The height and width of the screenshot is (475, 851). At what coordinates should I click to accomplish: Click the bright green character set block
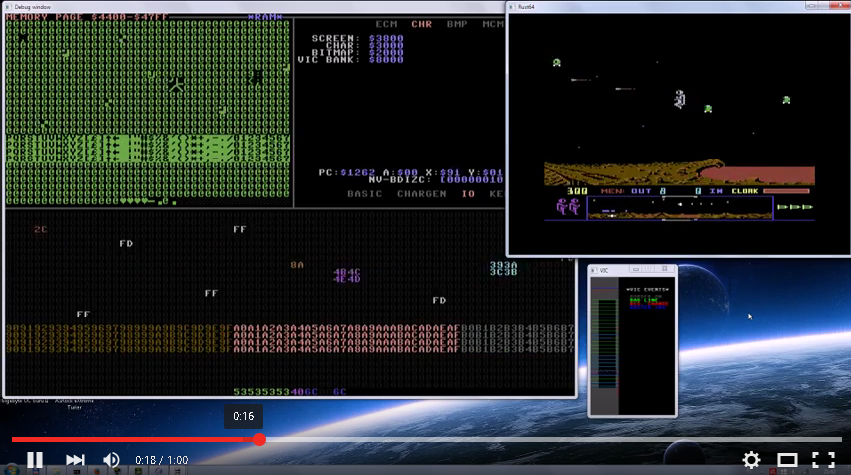pyautogui.click(x=148, y=148)
